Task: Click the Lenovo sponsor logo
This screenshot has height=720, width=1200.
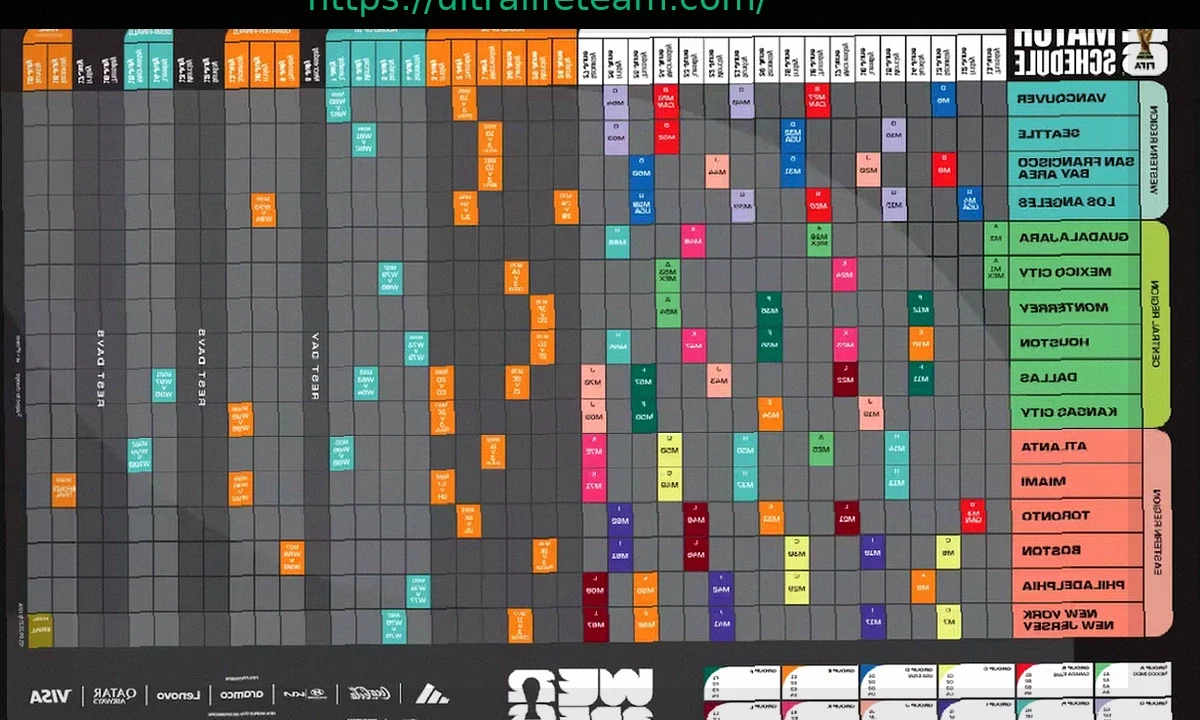Action: pos(178,695)
